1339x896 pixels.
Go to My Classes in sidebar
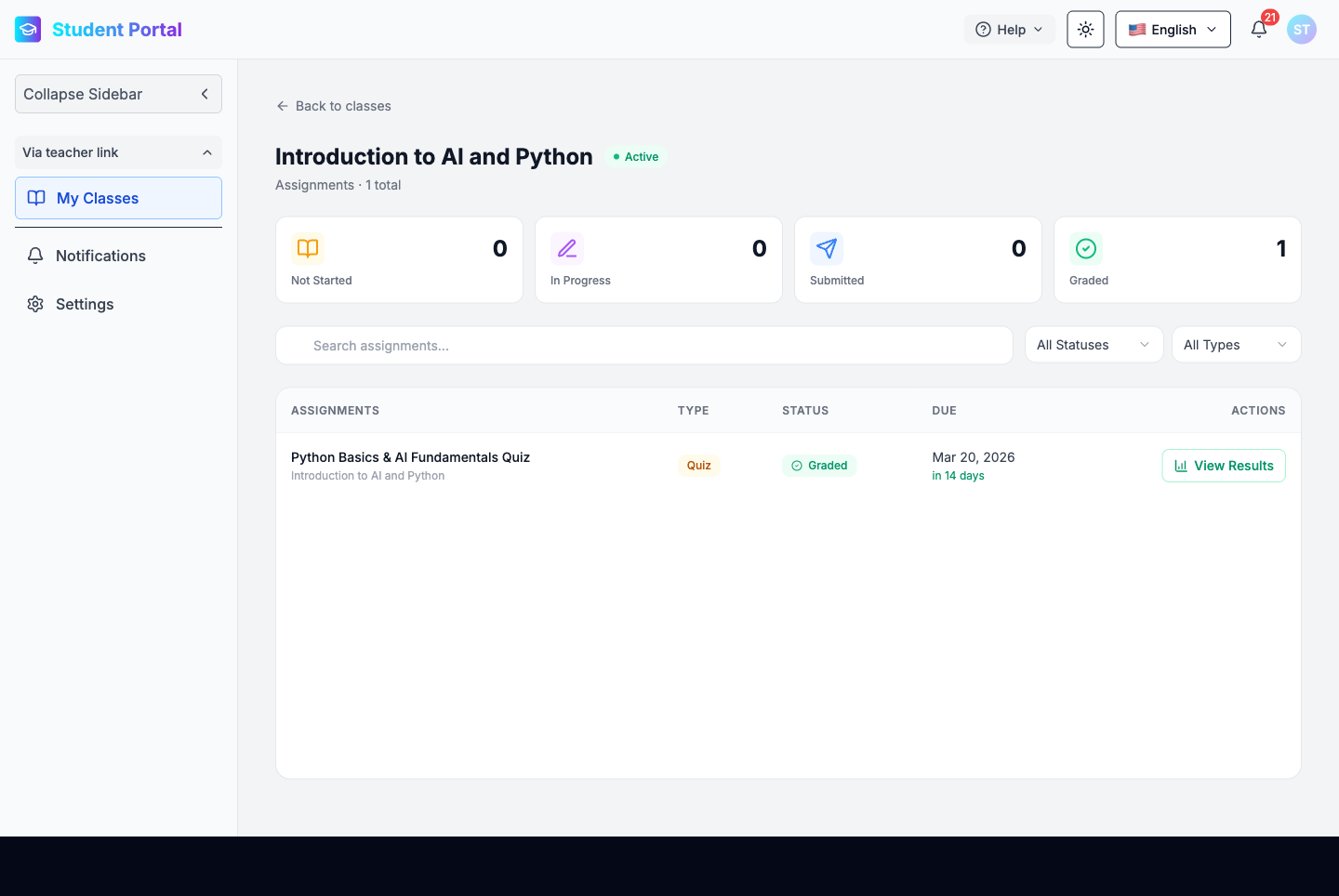point(118,198)
